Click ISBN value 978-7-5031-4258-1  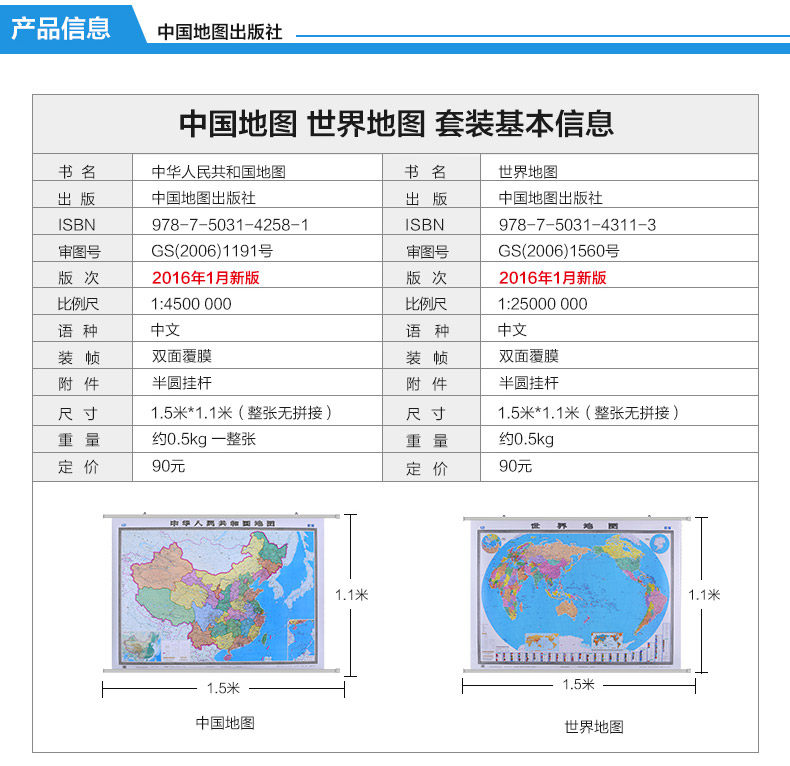230,225
